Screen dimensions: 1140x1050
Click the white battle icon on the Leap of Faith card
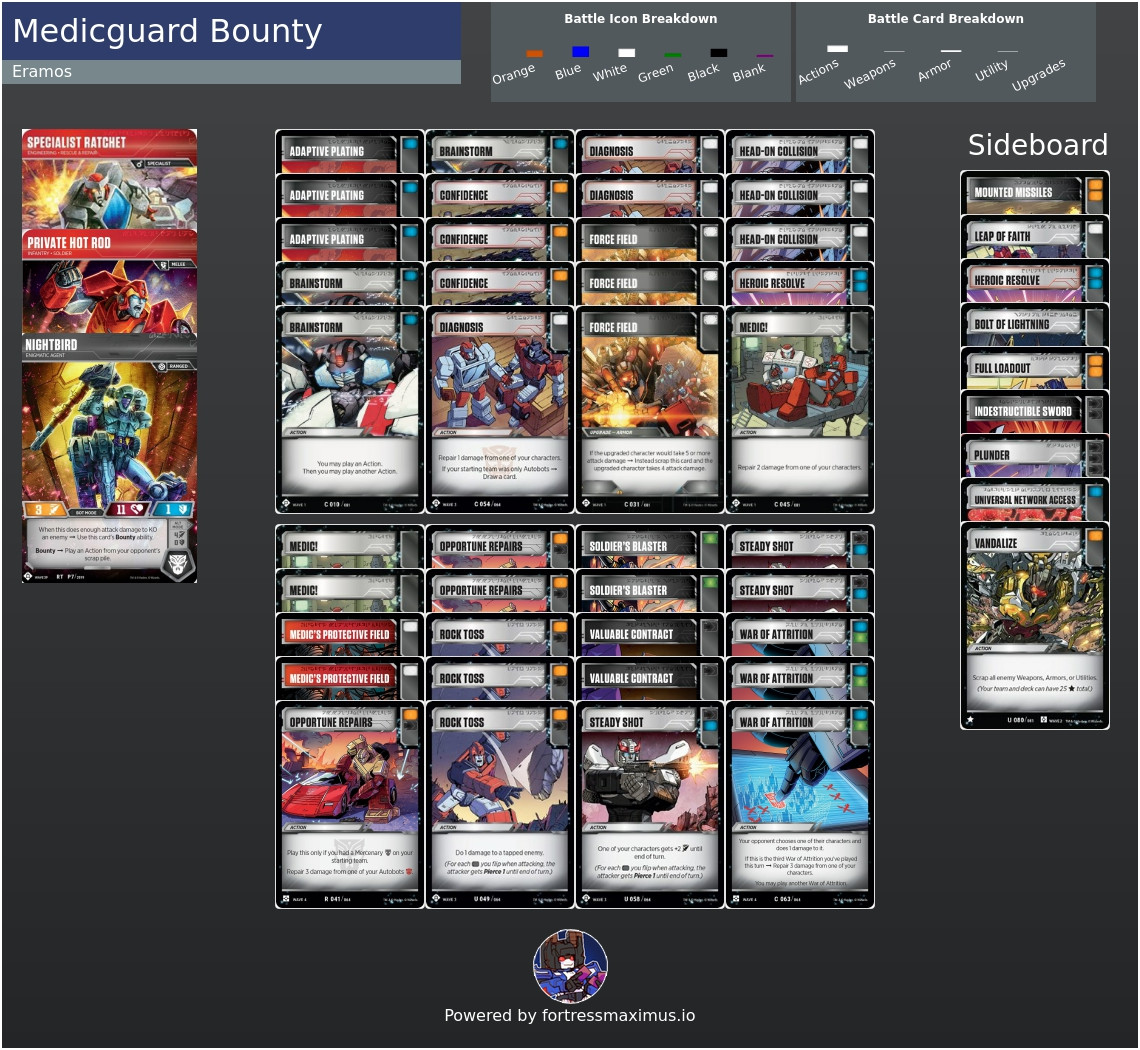[1096, 230]
